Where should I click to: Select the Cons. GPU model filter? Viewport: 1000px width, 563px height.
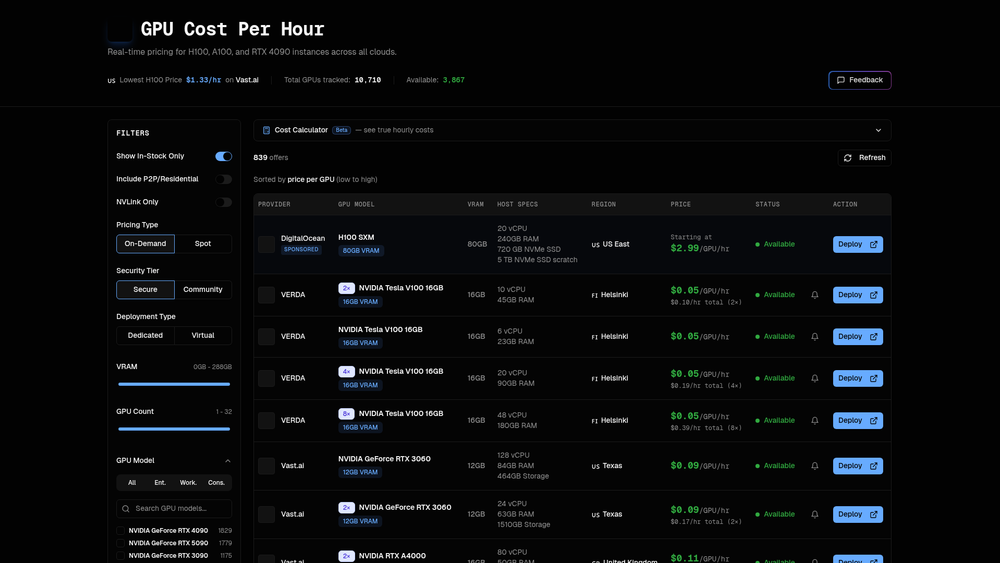216,483
